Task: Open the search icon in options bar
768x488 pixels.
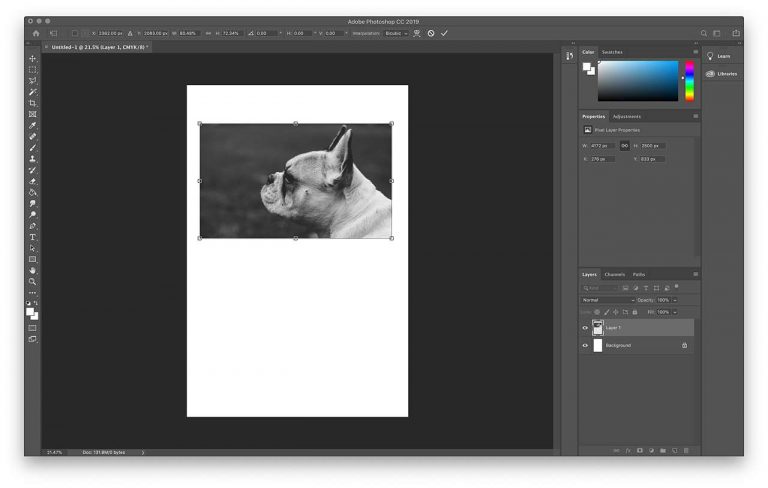Action: (x=704, y=33)
